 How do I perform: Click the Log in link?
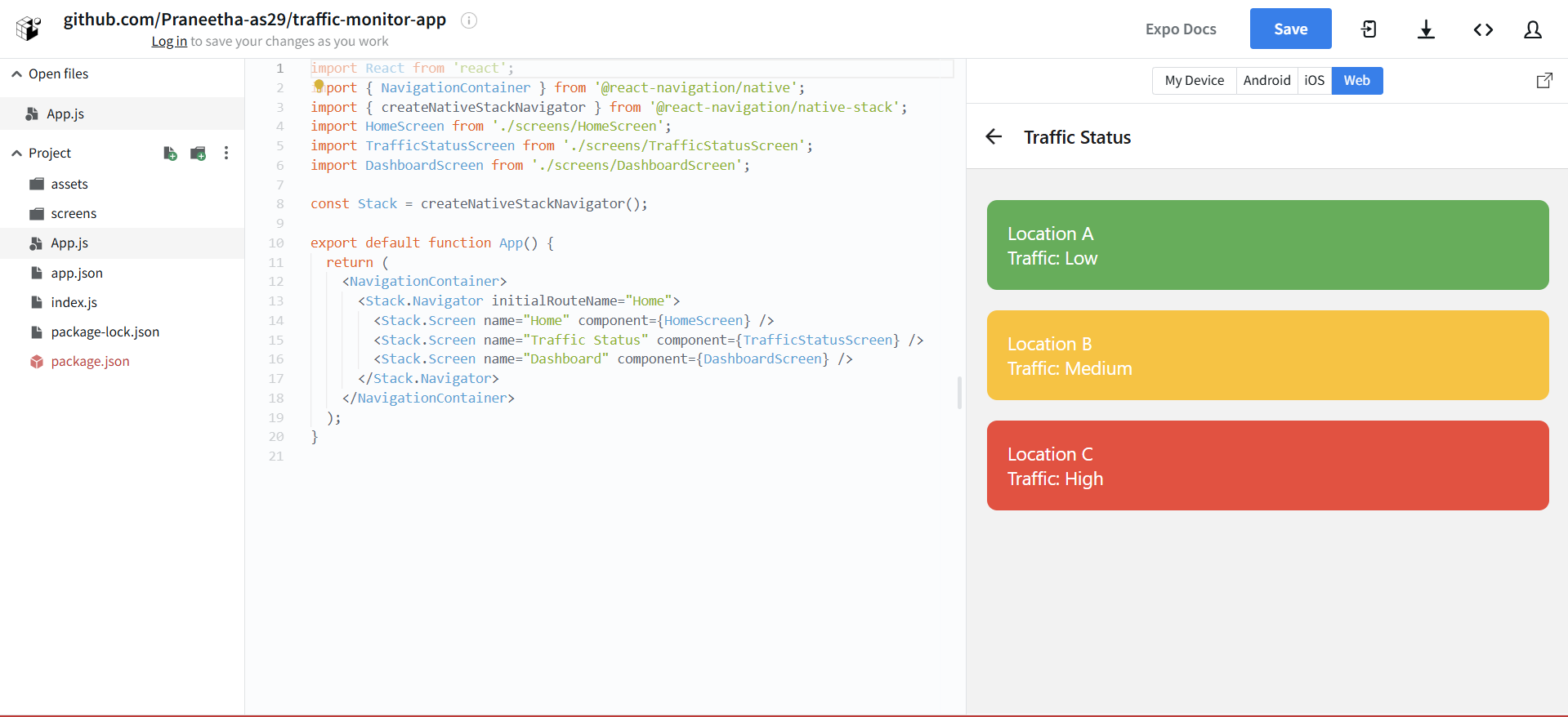click(x=169, y=42)
